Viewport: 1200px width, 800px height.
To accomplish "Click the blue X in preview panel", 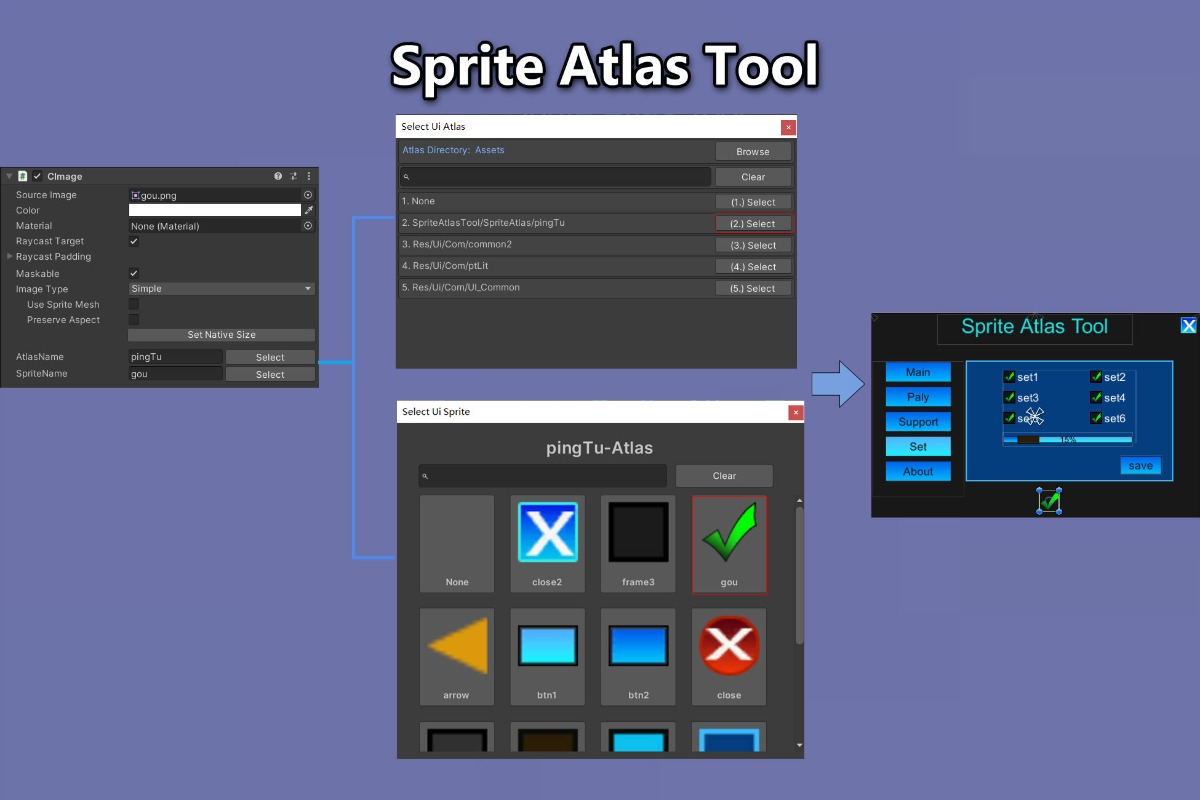I will [x=1188, y=326].
